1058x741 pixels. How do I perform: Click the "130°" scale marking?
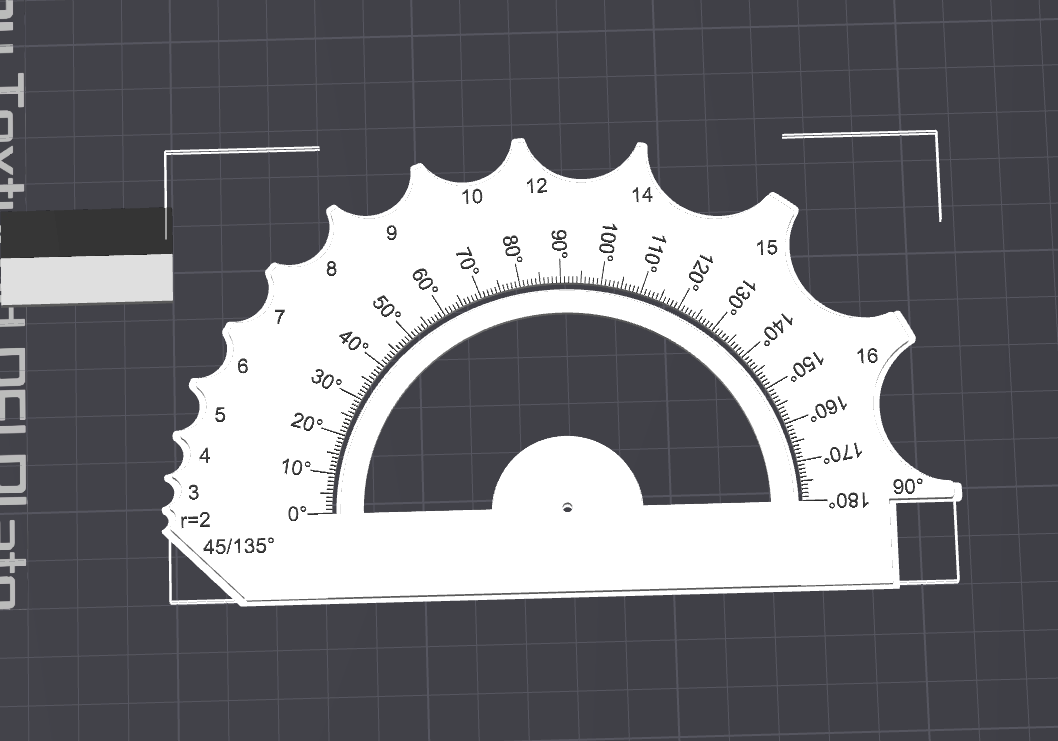coord(741,297)
